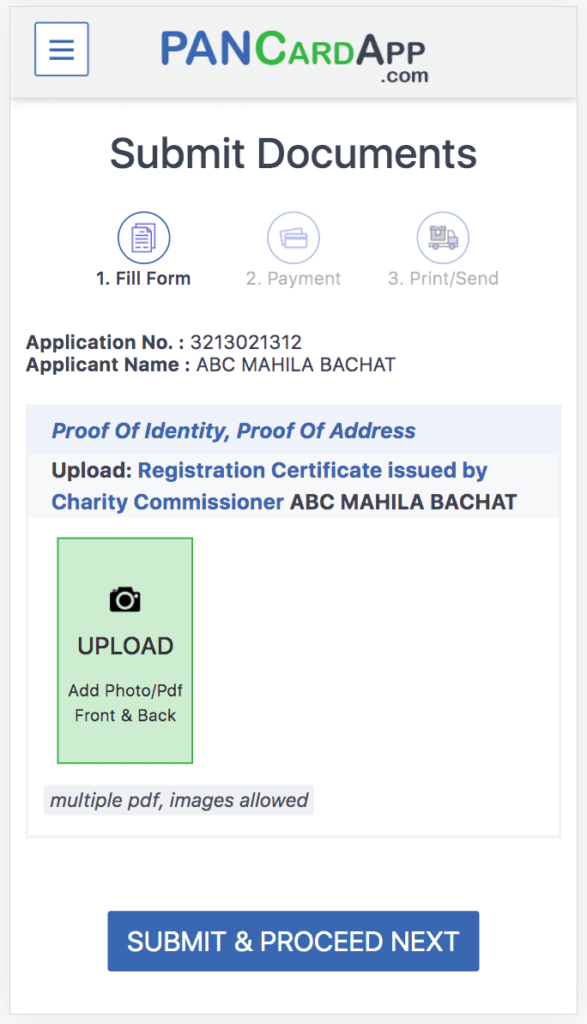
Task: Click the PANCardApp.com logo
Action: pos(294,57)
